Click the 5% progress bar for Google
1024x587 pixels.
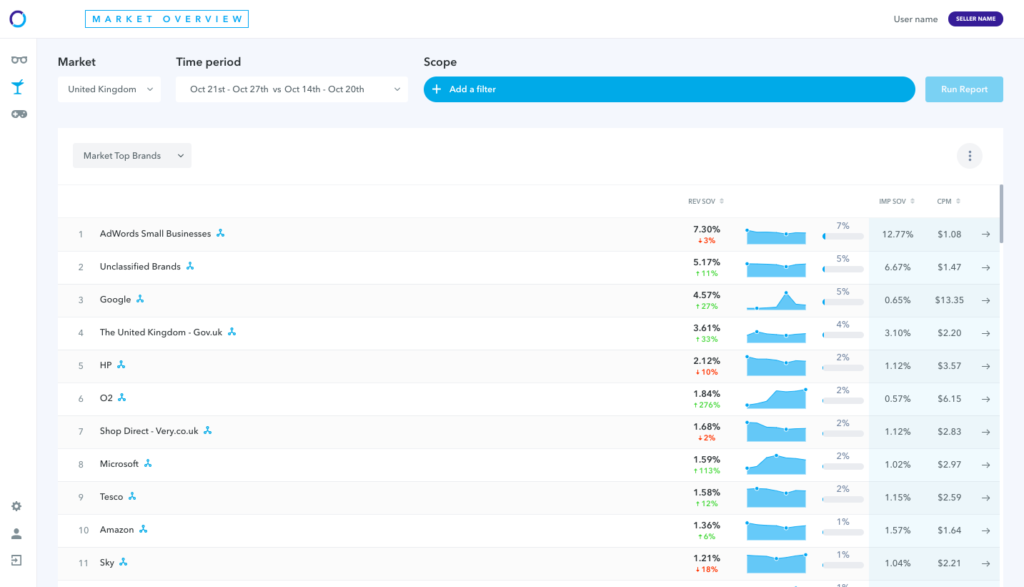(842, 302)
